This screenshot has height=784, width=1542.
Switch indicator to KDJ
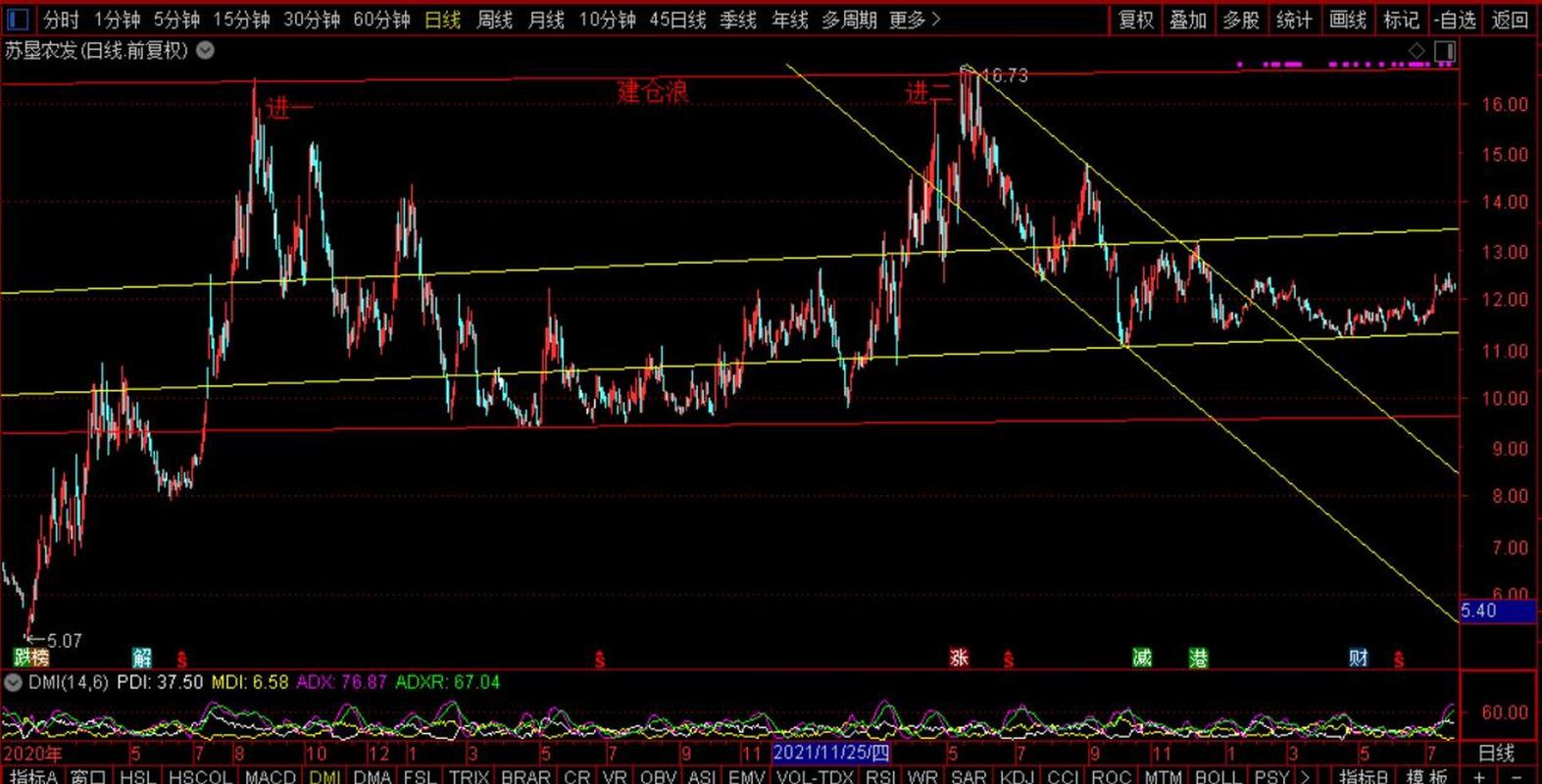point(1017,776)
